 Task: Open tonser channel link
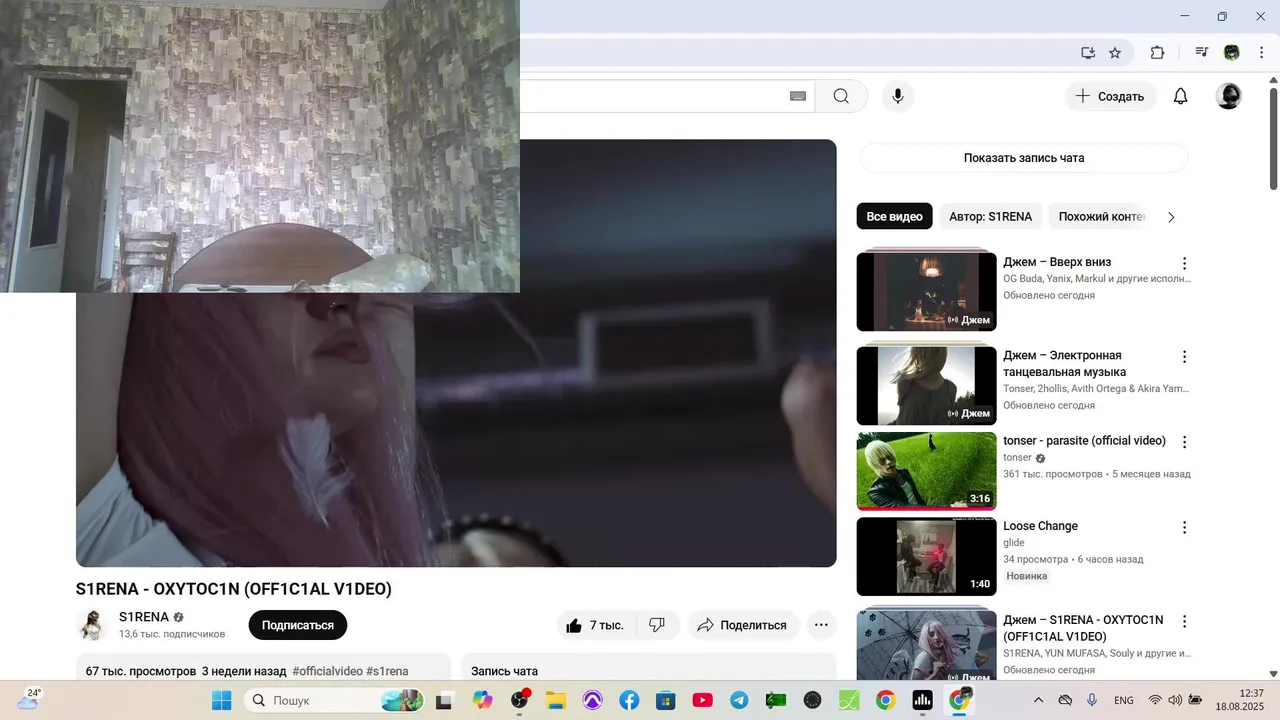[1018, 458]
